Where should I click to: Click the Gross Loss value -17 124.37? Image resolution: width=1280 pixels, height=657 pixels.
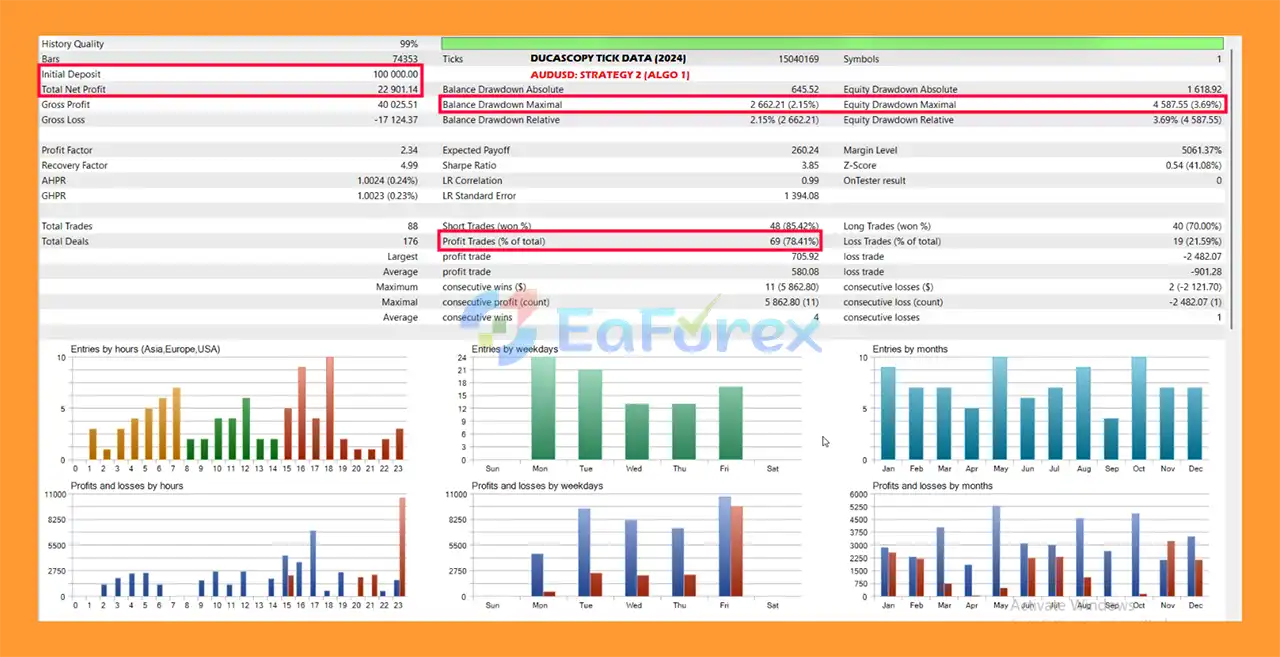(x=396, y=120)
